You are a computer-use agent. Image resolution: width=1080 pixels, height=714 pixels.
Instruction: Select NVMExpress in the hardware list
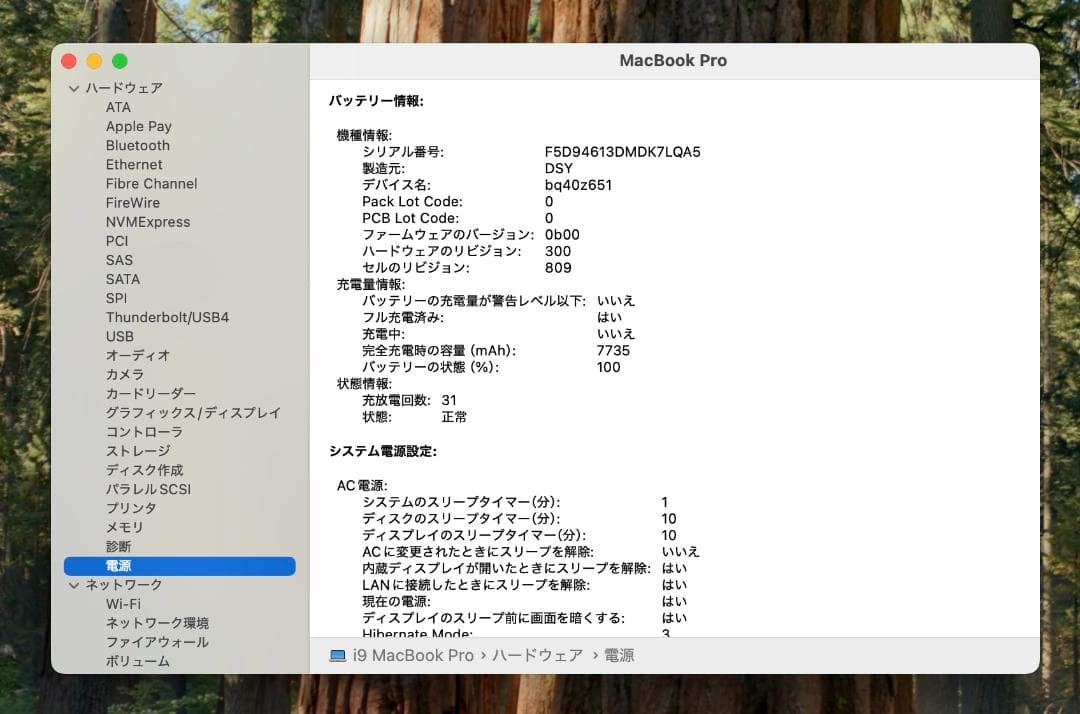pos(148,221)
